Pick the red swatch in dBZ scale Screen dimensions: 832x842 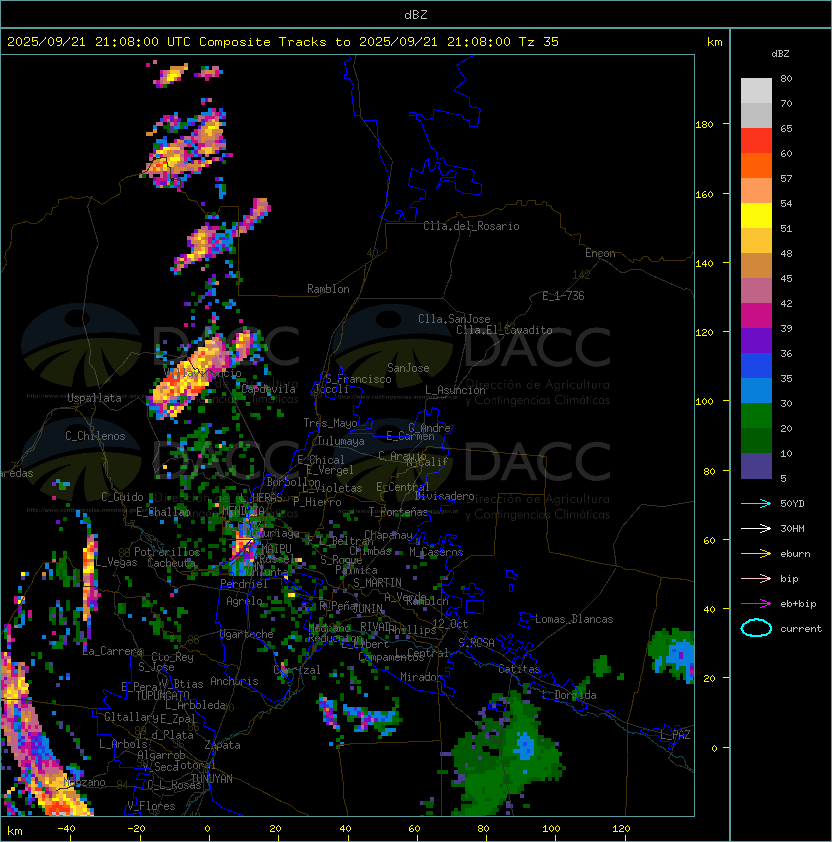point(756,141)
